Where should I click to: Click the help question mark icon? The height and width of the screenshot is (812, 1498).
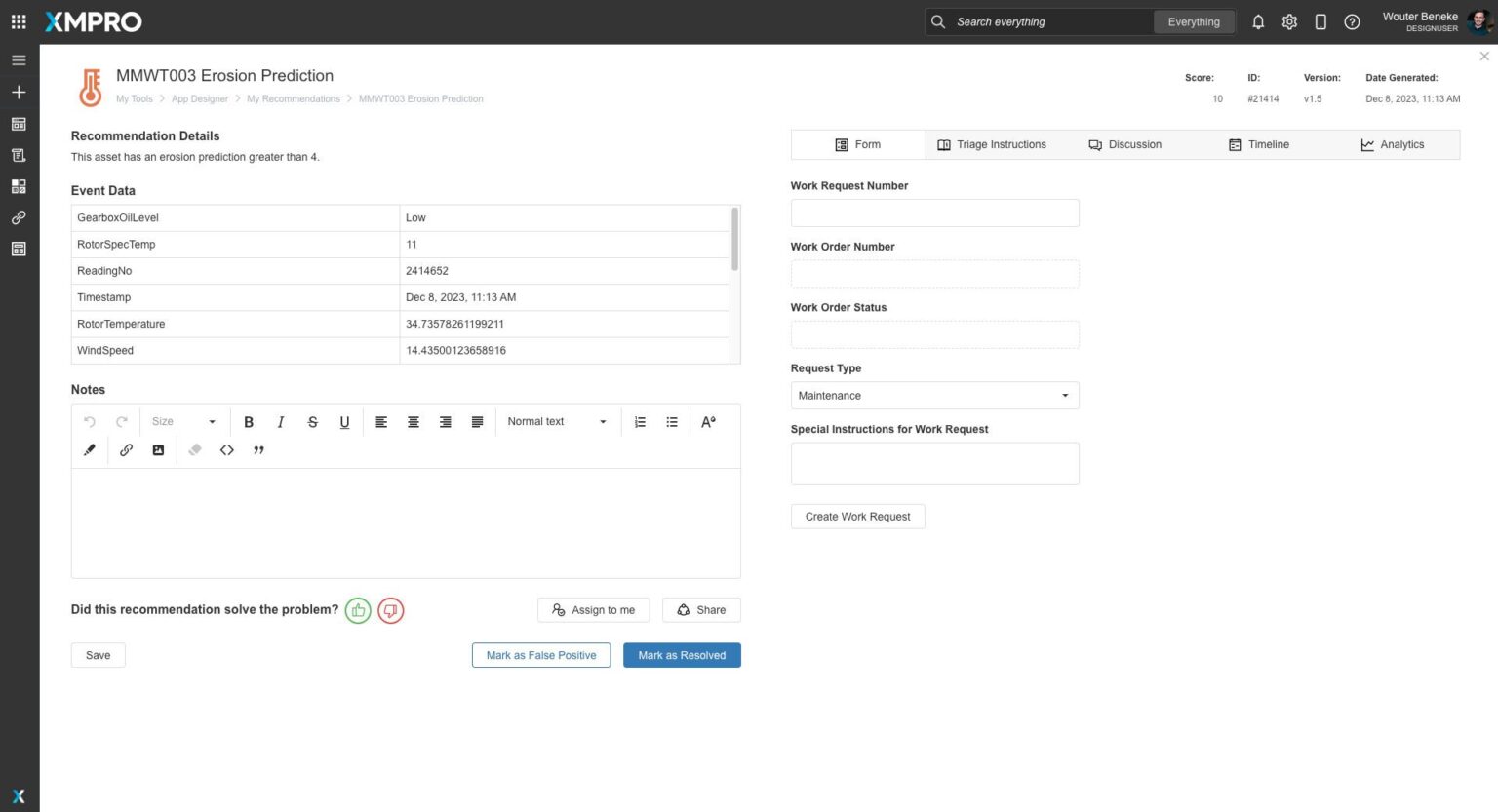(x=1352, y=21)
